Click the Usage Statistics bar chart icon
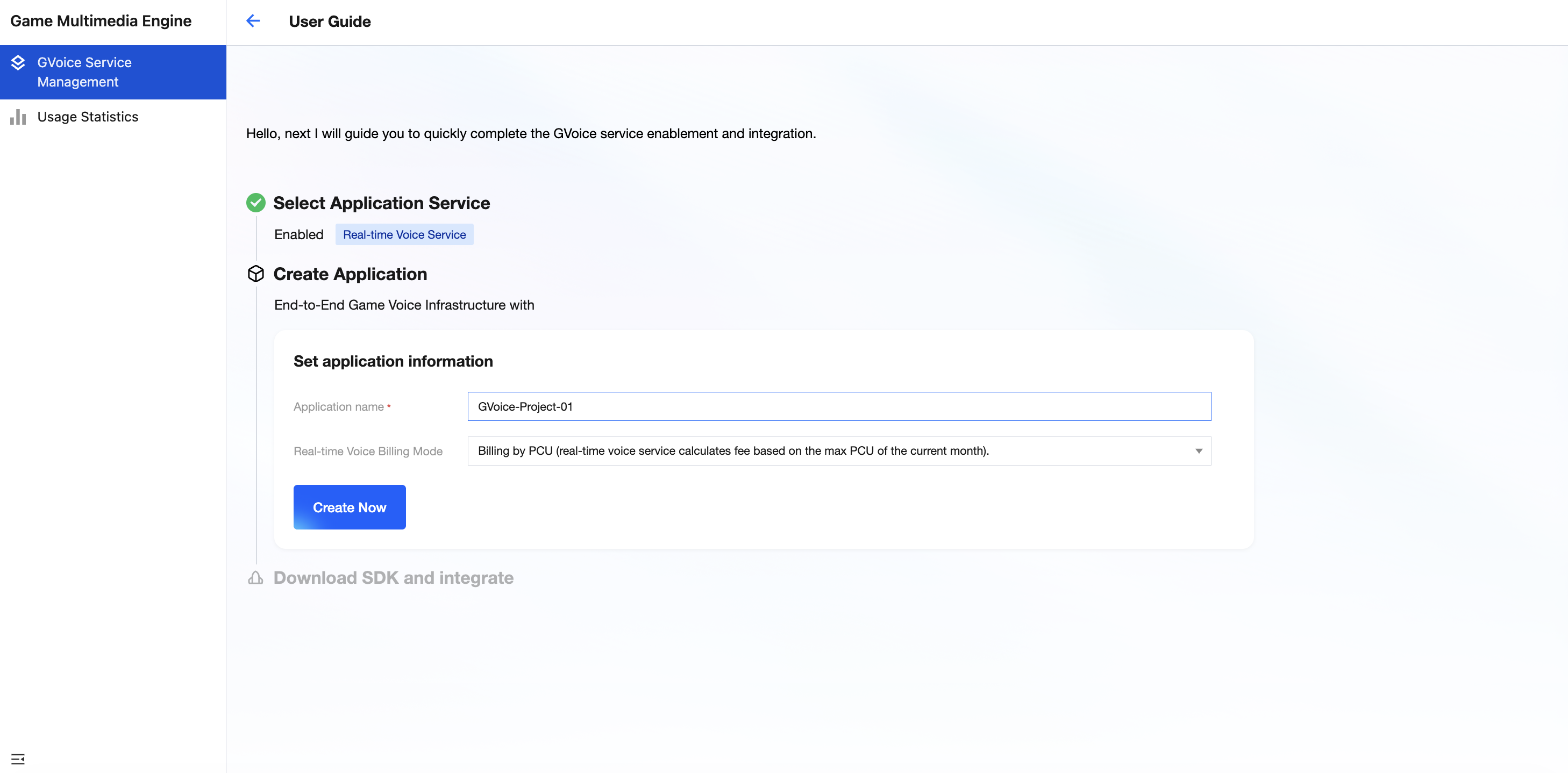The image size is (1568, 773). tap(18, 117)
